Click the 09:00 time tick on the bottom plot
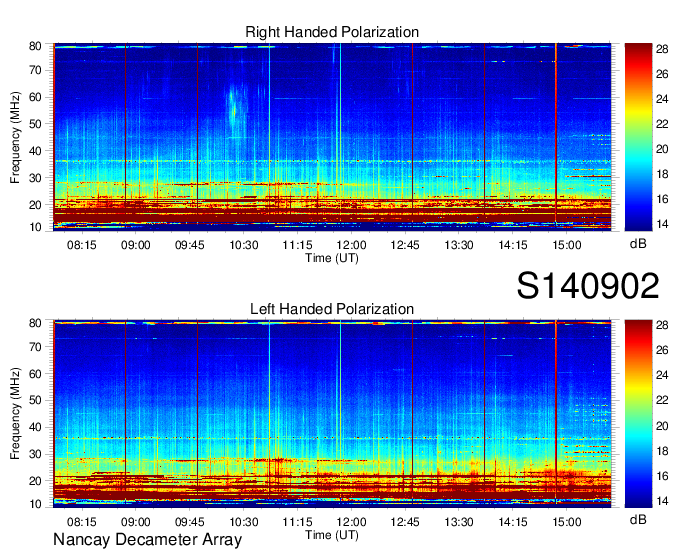Viewport: 680px width, 552px height. (x=135, y=522)
